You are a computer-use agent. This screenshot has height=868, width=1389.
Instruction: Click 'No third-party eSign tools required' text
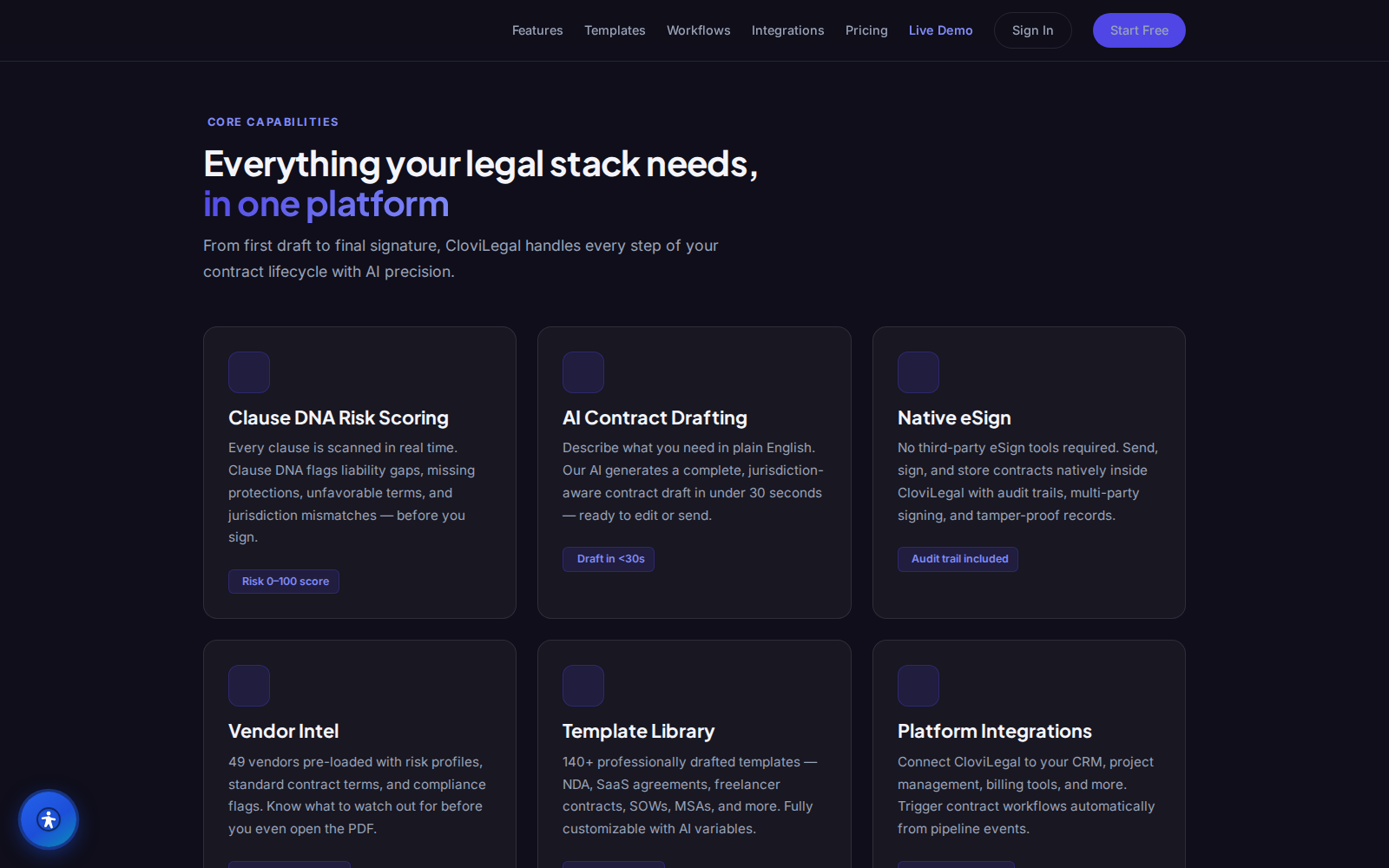(1028, 482)
